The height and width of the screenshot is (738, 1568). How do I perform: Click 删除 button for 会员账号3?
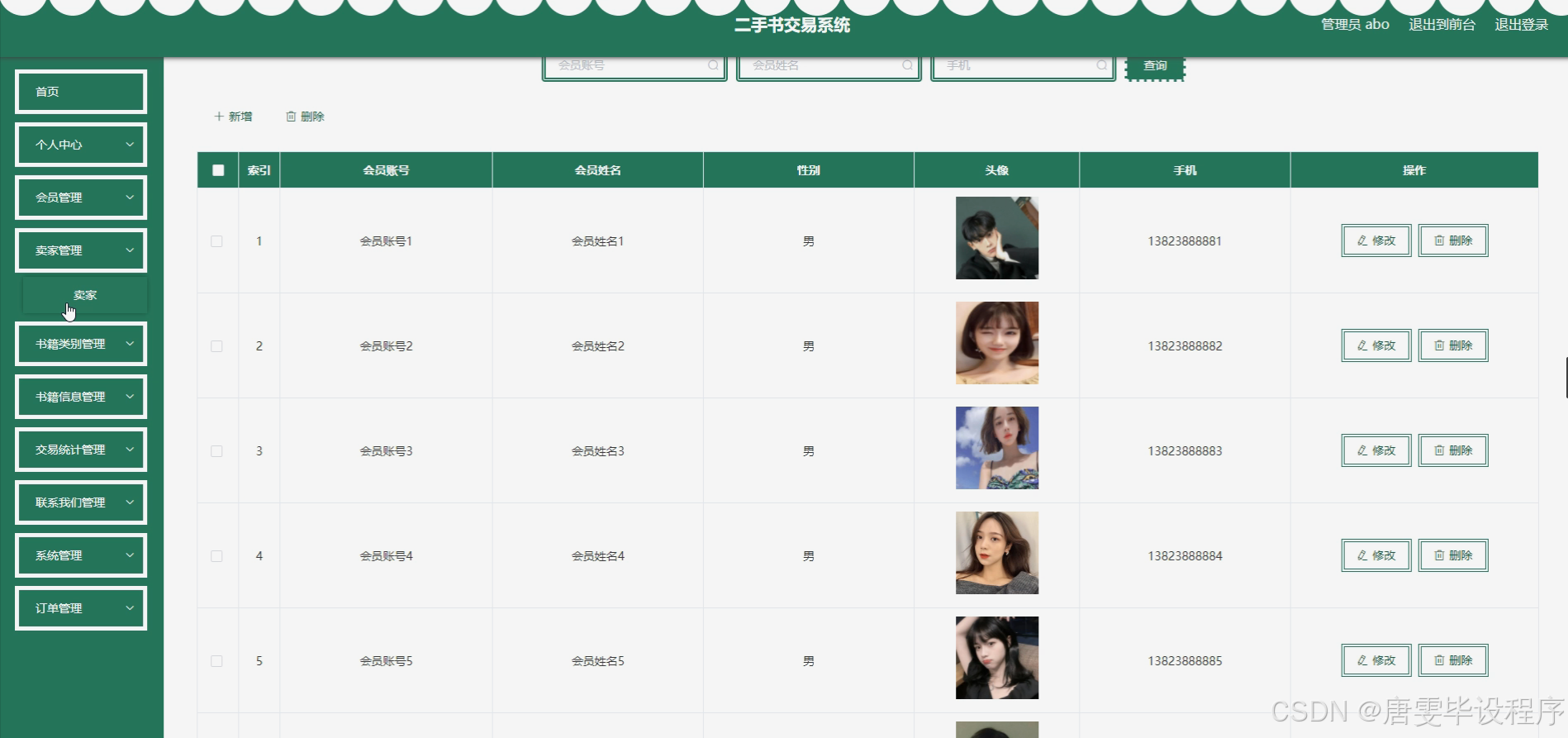coord(1453,450)
